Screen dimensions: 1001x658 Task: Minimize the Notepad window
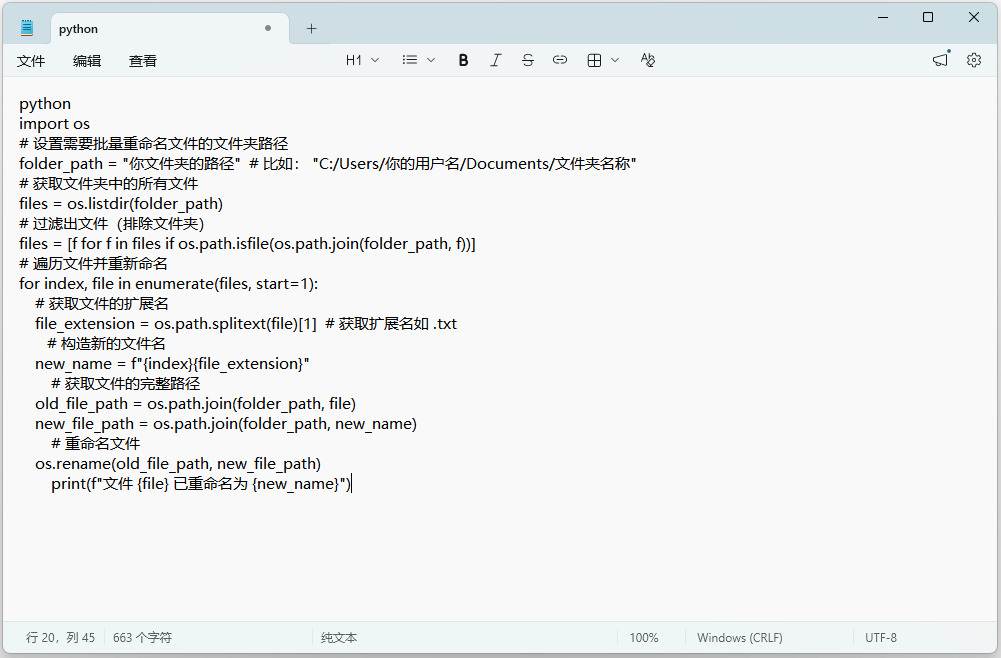(883, 17)
